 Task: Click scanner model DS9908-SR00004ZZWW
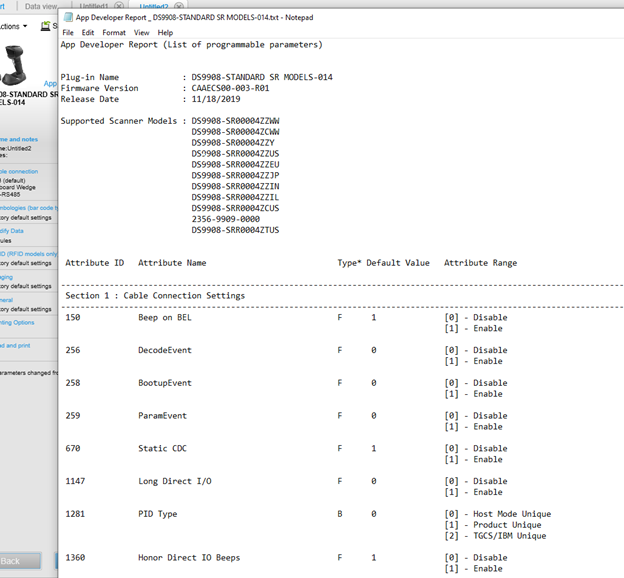235,121
